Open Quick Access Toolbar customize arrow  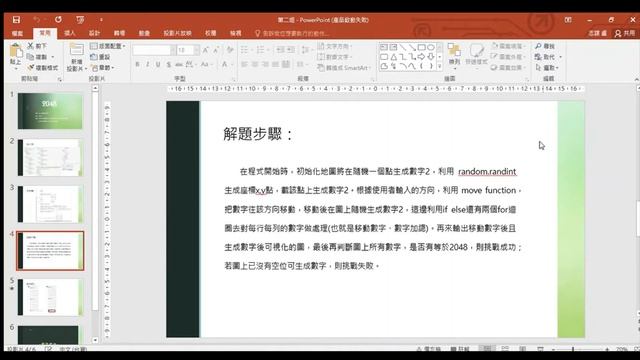101,20
